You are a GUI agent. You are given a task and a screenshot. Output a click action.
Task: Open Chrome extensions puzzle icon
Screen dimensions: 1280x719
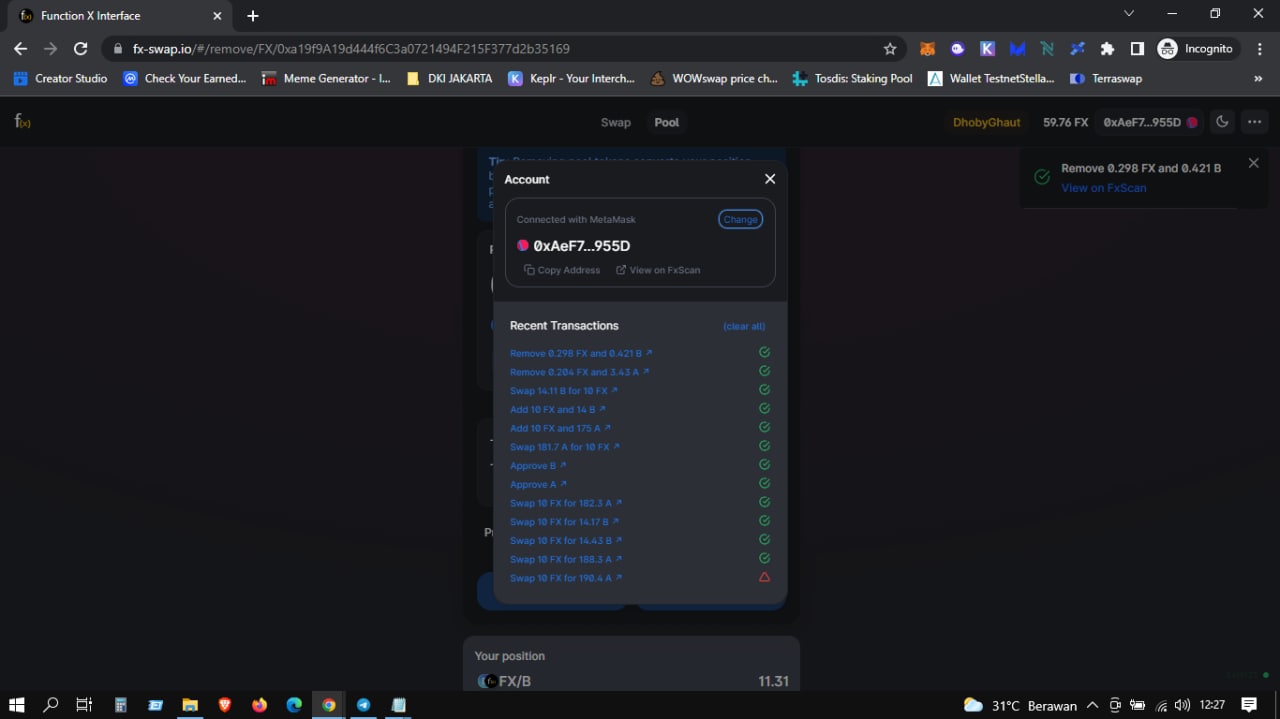1107,48
